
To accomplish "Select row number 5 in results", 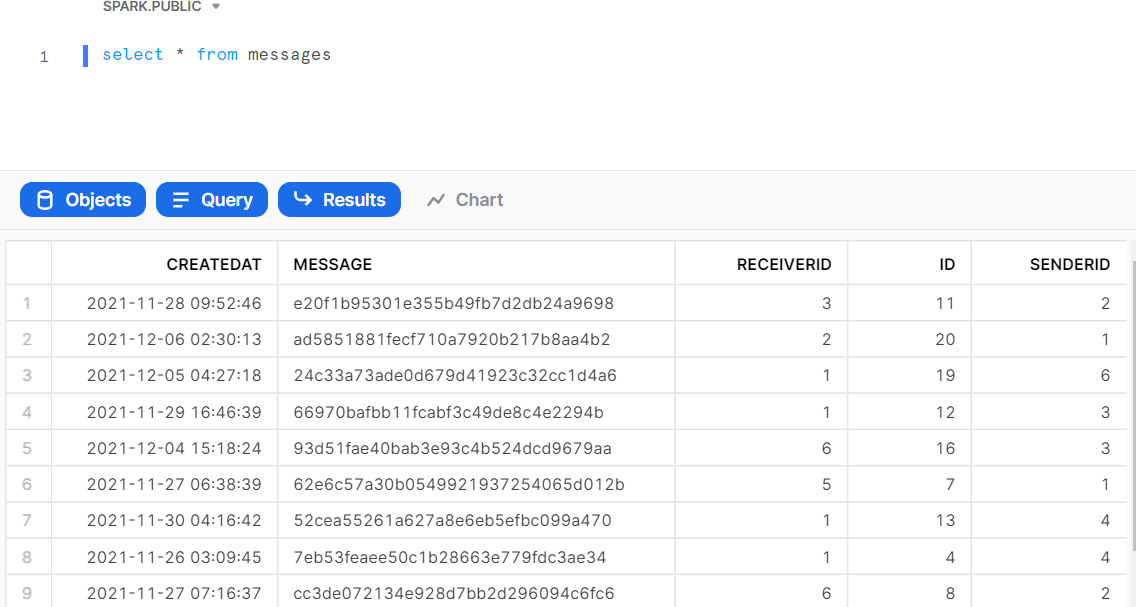I will (28, 448).
